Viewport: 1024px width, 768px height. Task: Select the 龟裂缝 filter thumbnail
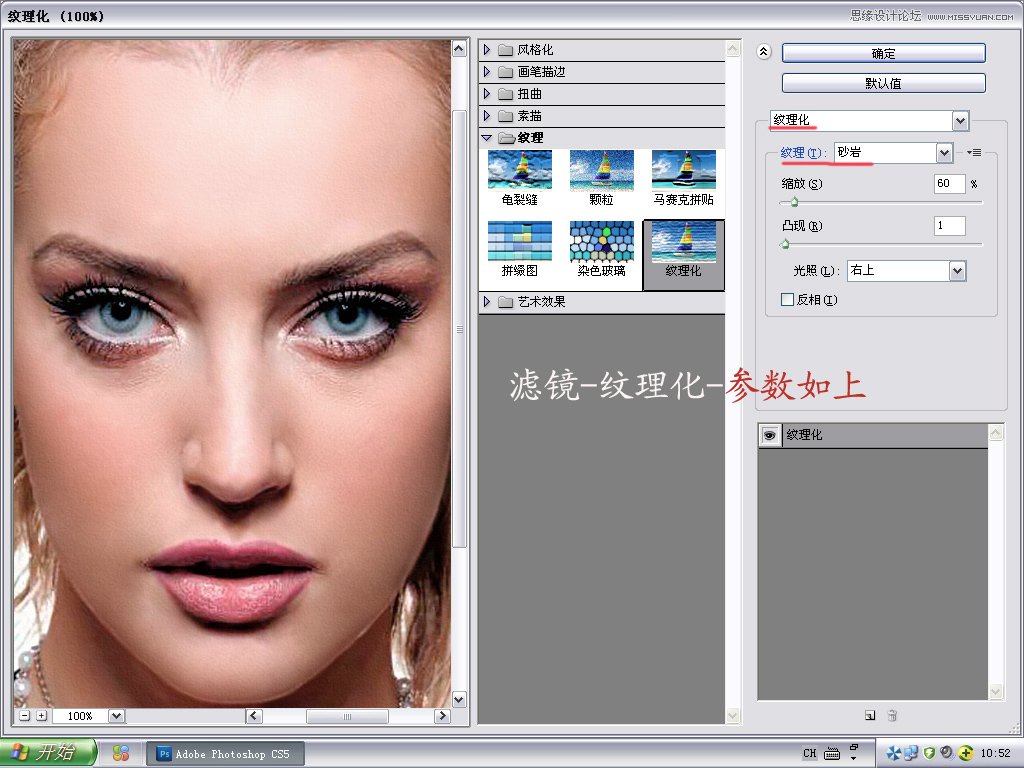[520, 178]
